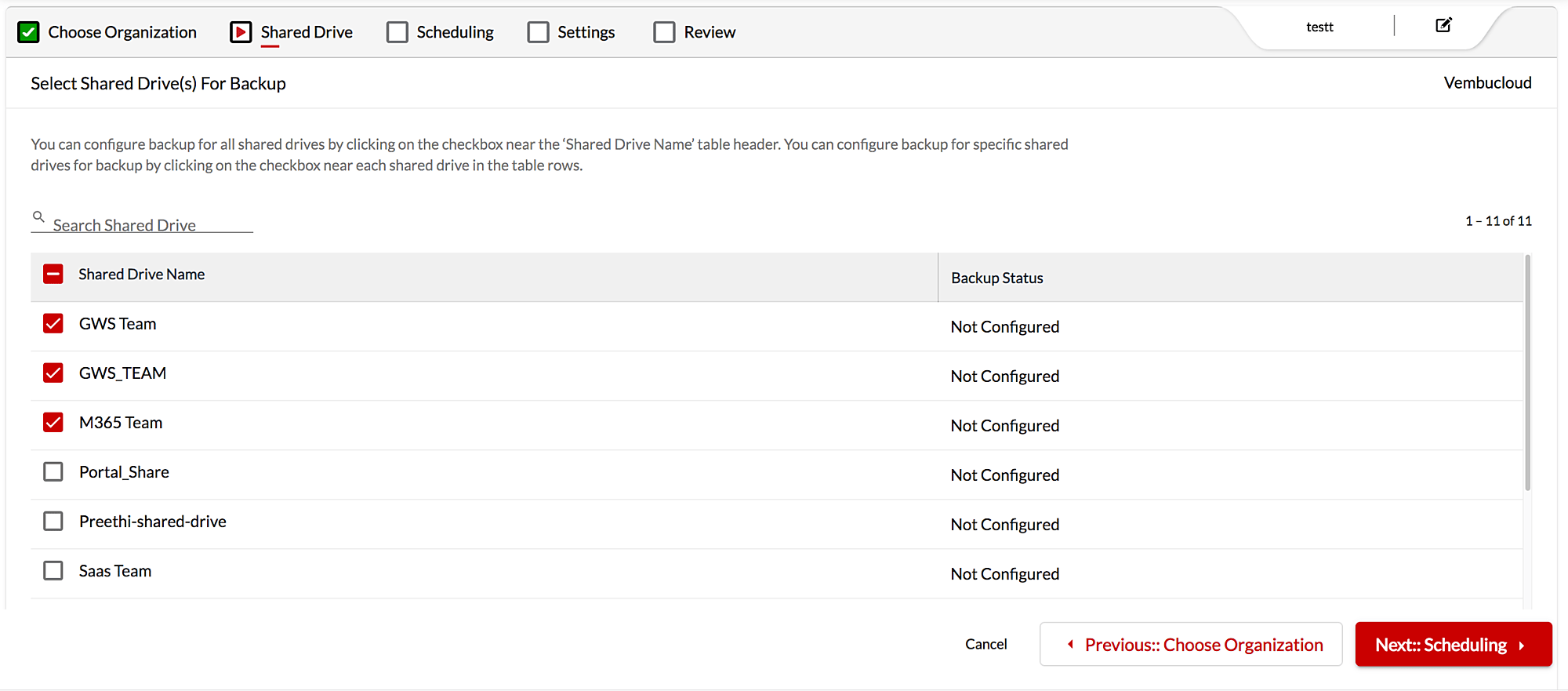Check the Saas Team checkbox
Viewport: 1568px width, 691px height.
click(x=53, y=570)
